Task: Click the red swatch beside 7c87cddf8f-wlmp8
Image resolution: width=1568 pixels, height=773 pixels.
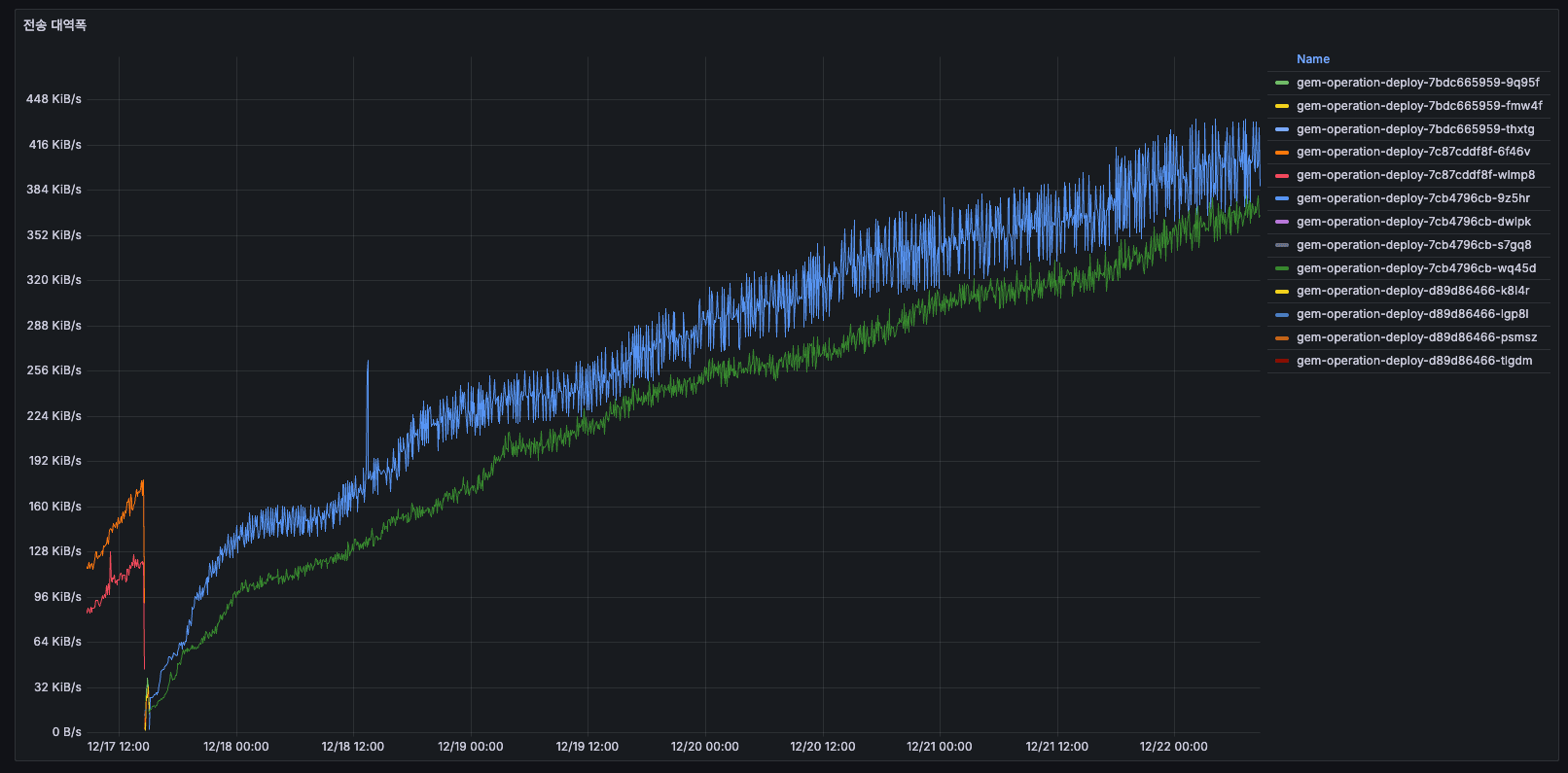Action: [x=1281, y=176]
